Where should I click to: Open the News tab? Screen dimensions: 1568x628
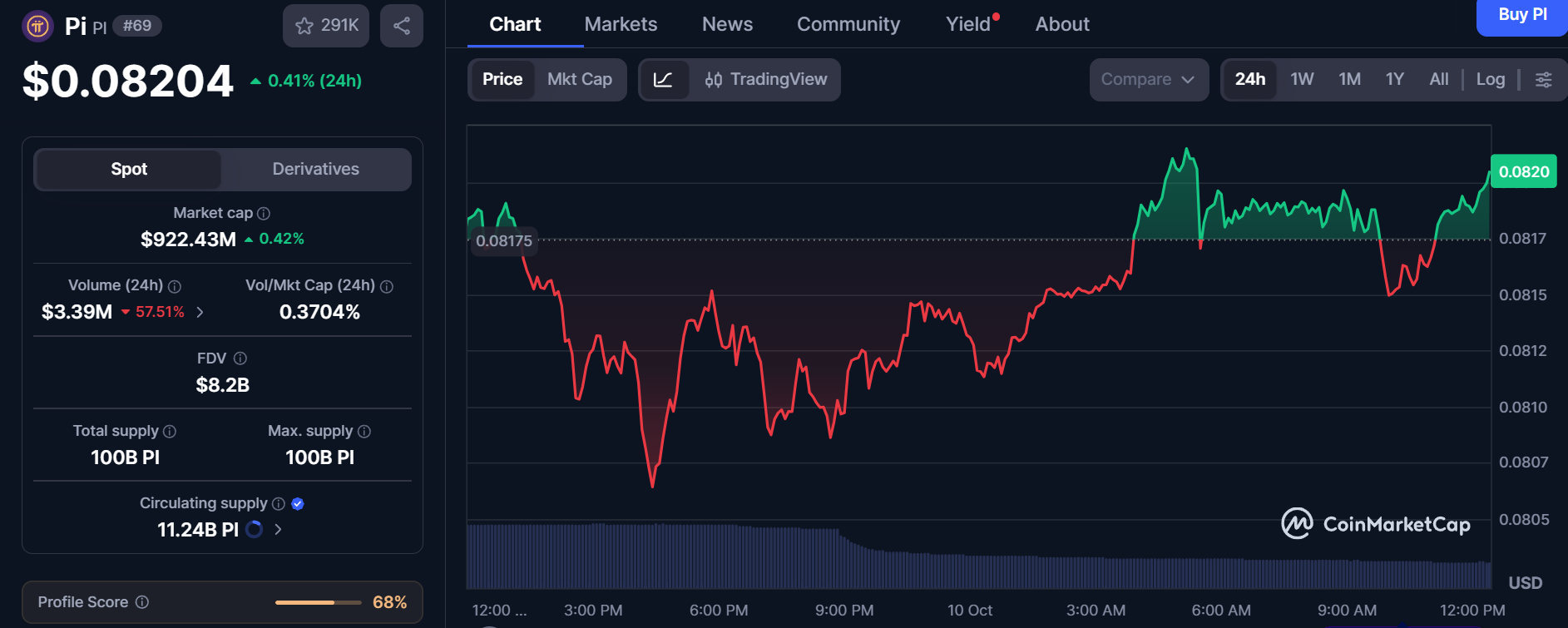tap(727, 25)
